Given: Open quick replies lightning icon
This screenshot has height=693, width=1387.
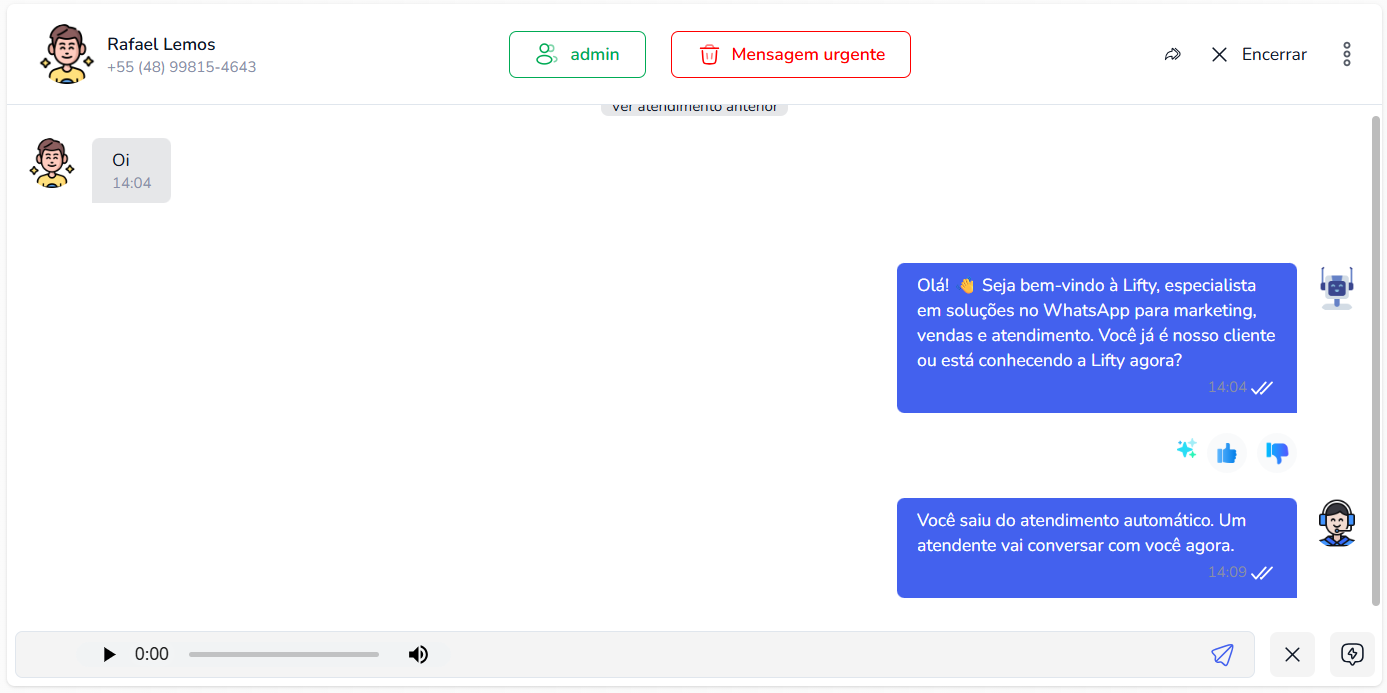Looking at the screenshot, I should (x=1352, y=655).
